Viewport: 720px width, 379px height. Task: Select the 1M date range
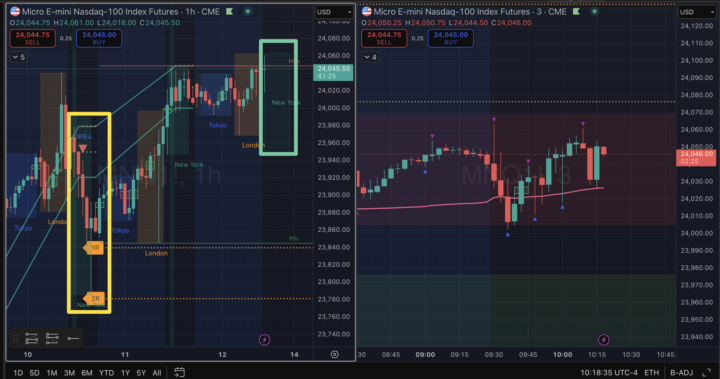[x=52, y=373]
